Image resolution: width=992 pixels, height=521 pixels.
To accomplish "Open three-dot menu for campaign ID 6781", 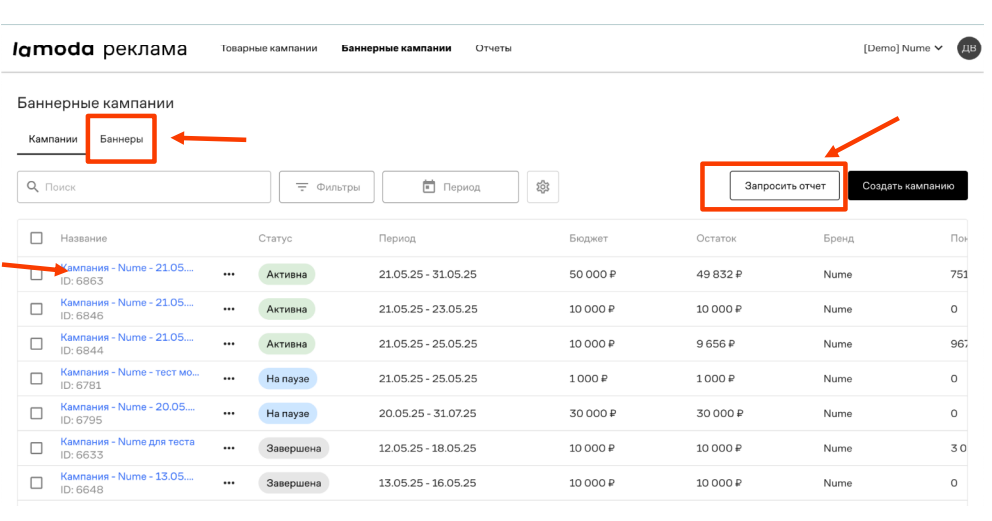I will pyautogui.click(x=229, y=379).
